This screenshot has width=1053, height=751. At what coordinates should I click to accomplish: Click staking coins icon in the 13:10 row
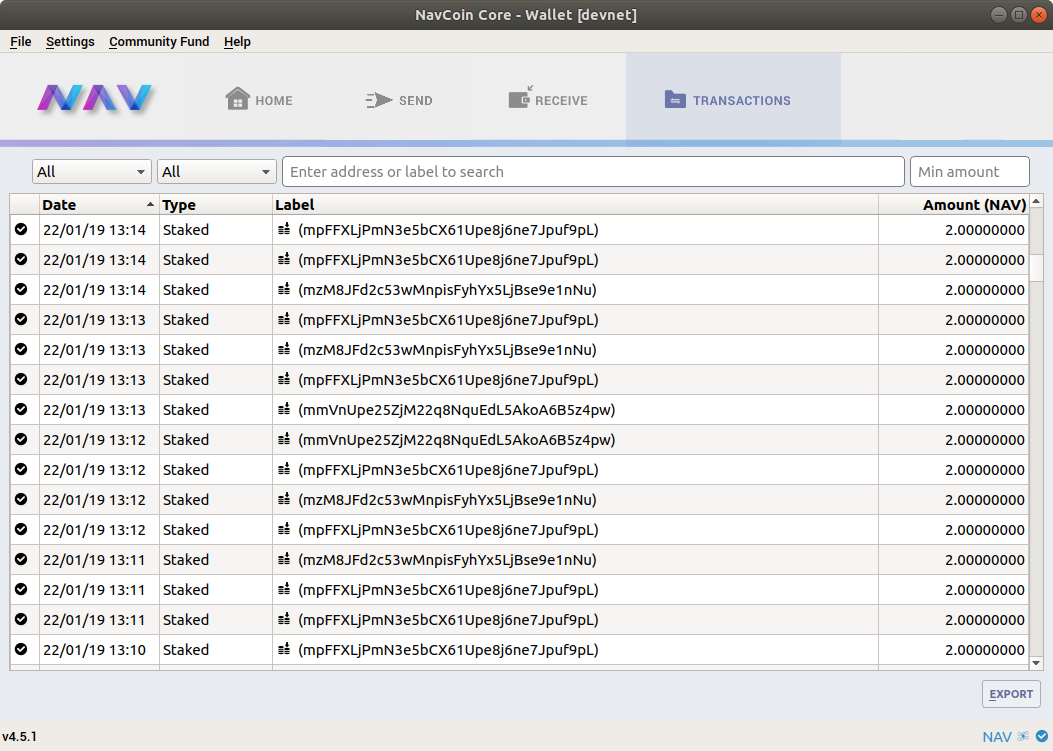point(284,649)
